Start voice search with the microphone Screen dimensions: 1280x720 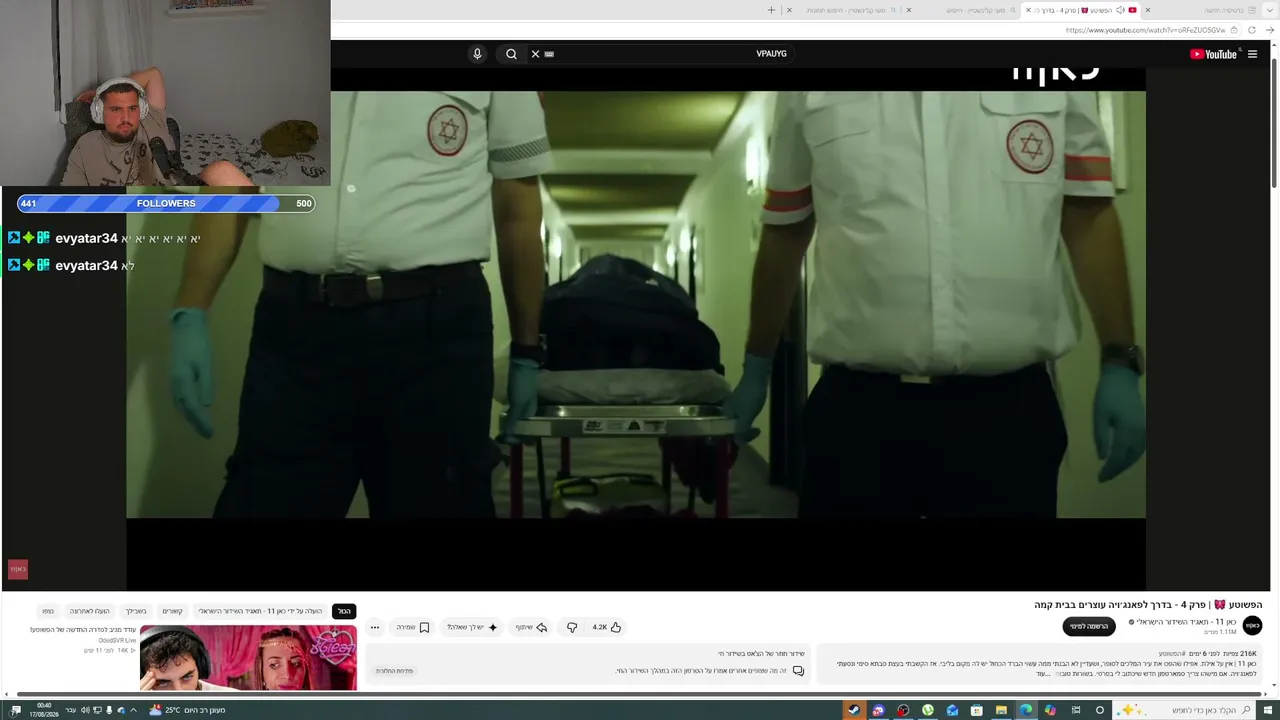pyautogui.click(x=477, y=54)
